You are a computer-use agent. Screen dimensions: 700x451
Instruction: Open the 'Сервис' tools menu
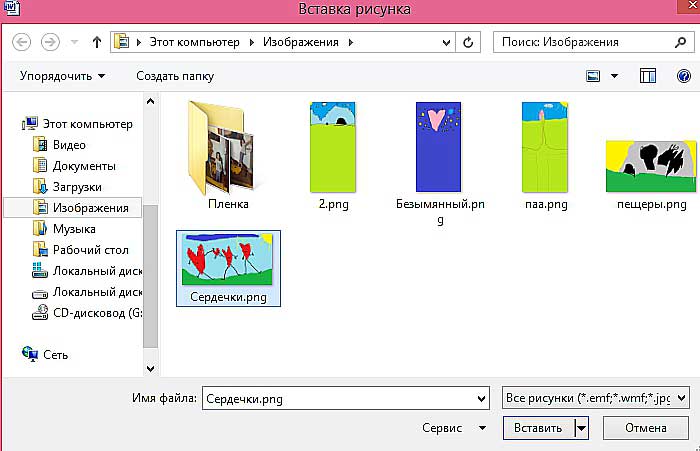(x=454, y=428)
